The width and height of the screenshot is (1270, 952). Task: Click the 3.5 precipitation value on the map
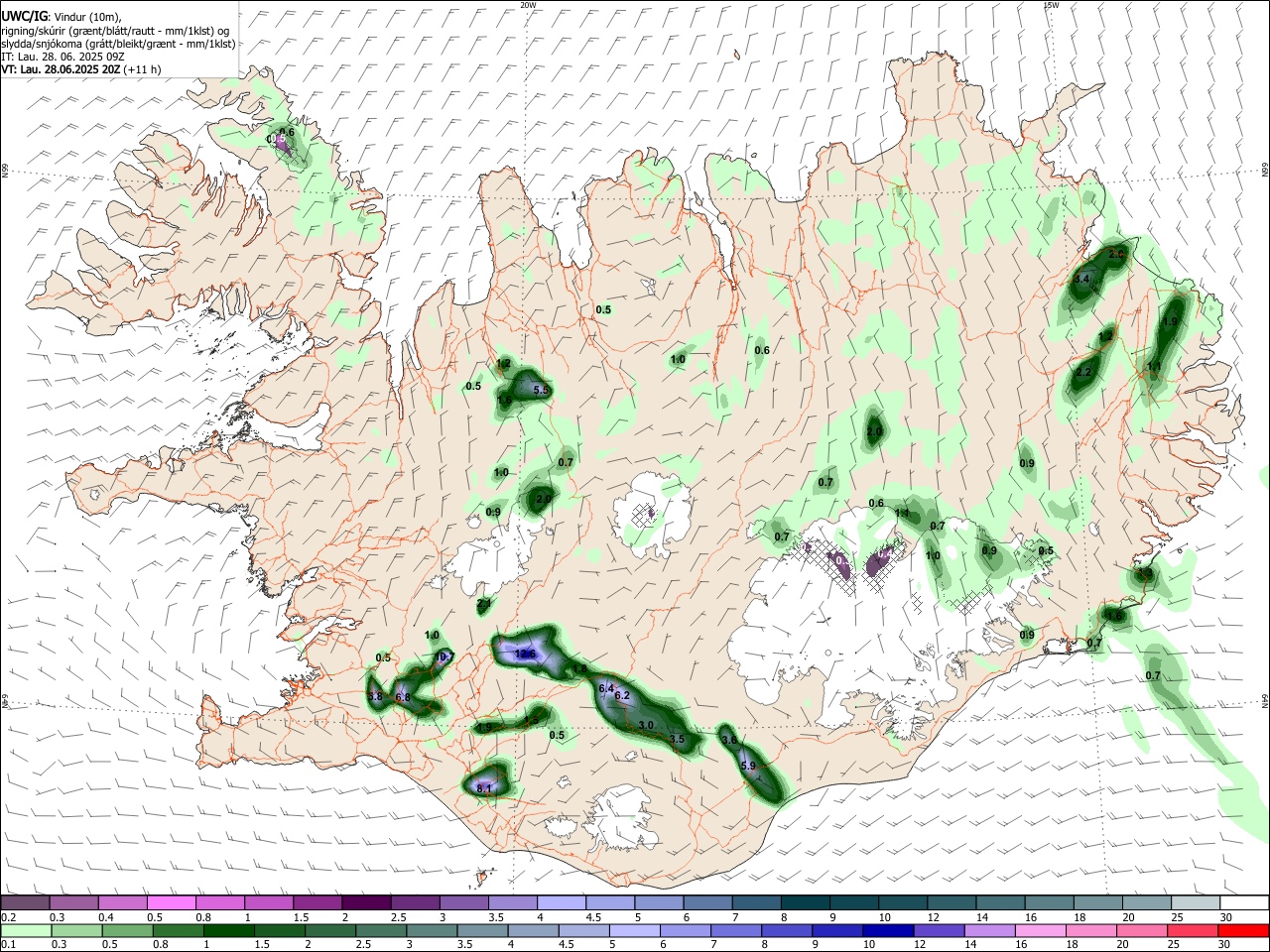[x=678, y=739]
